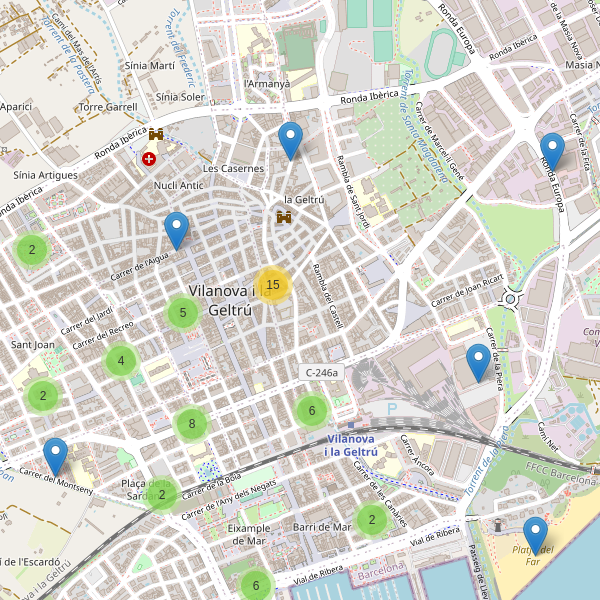
Task: Click the Sínia Martí label
Action: point(150,66)
